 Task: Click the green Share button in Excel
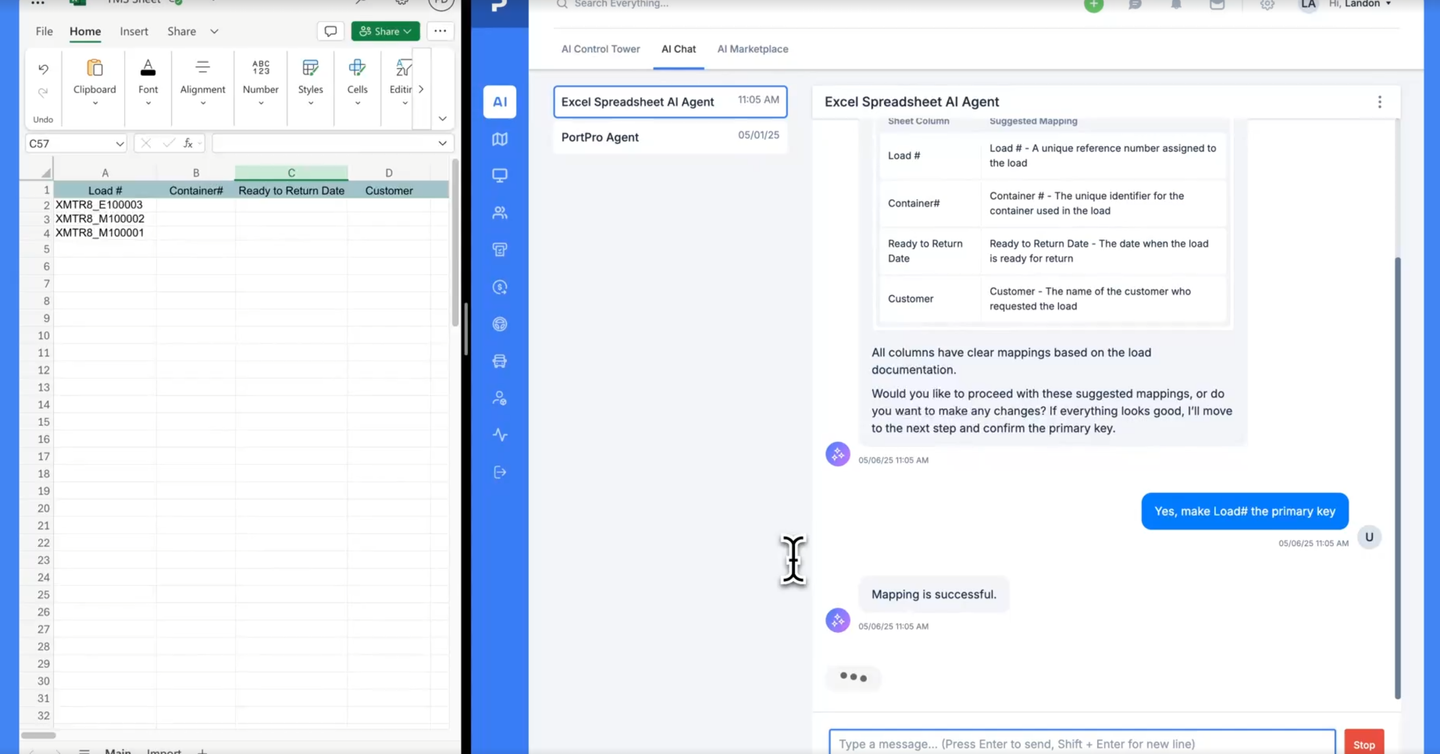[x=385, y=31]
